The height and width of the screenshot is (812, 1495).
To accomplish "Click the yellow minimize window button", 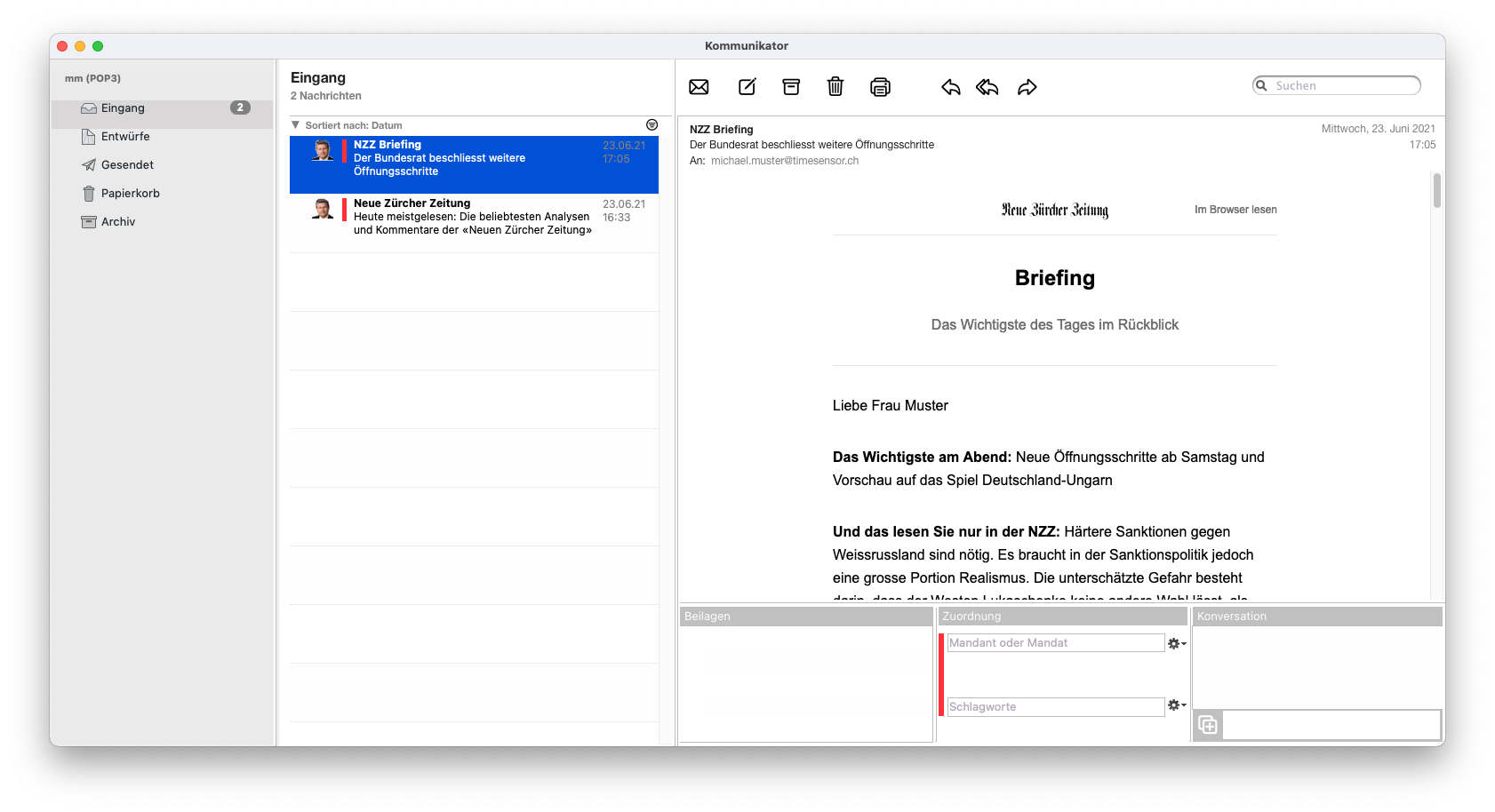I will [80, 46].
